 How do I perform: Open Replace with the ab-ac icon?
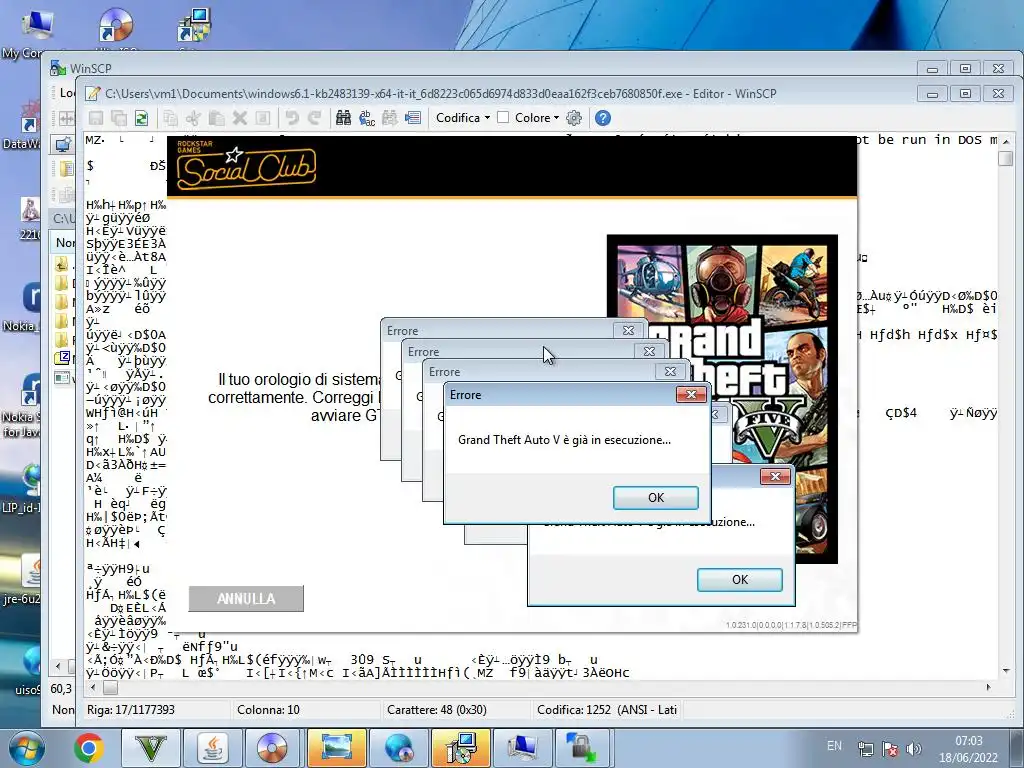point(367,118)
